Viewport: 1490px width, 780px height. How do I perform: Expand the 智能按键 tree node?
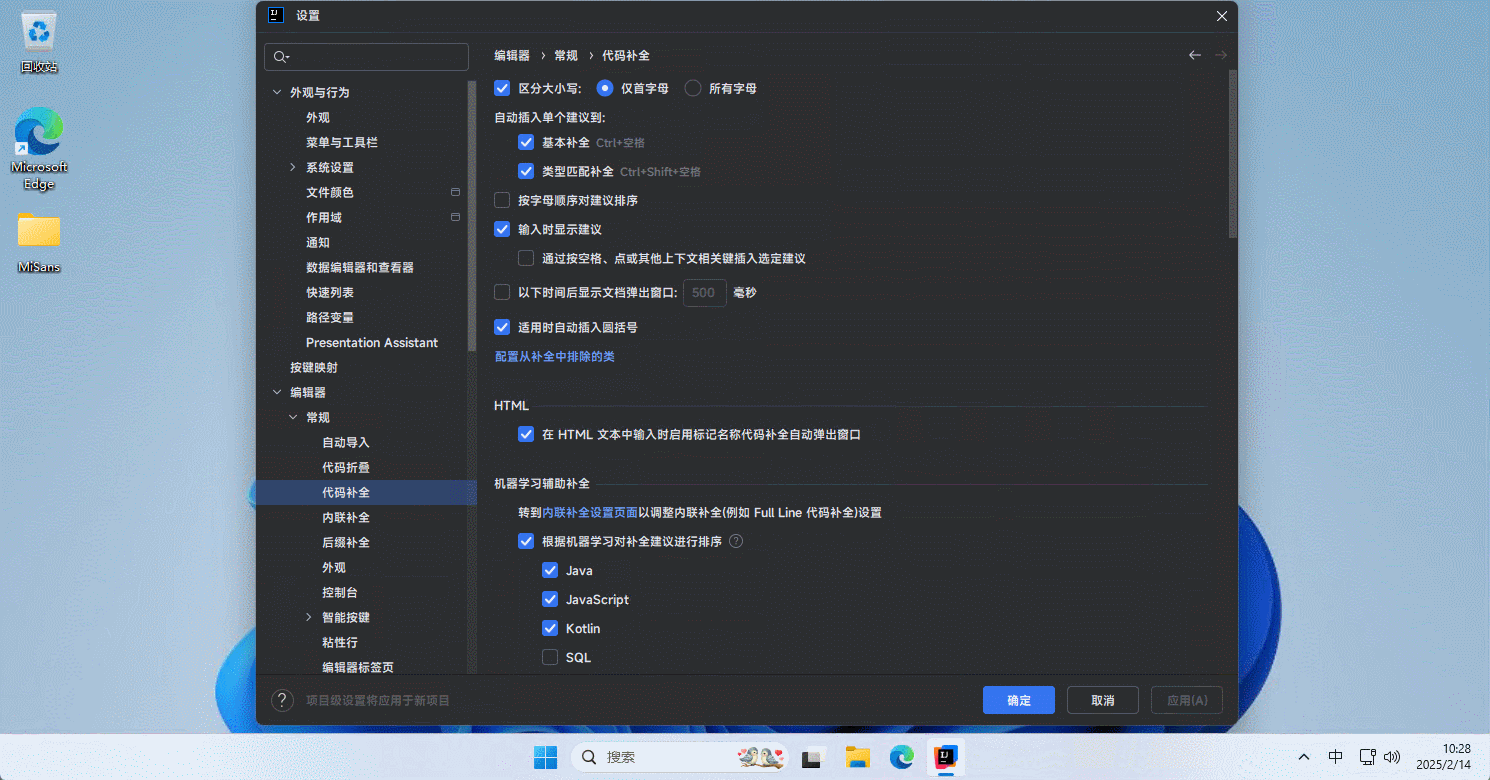(309, 618)
